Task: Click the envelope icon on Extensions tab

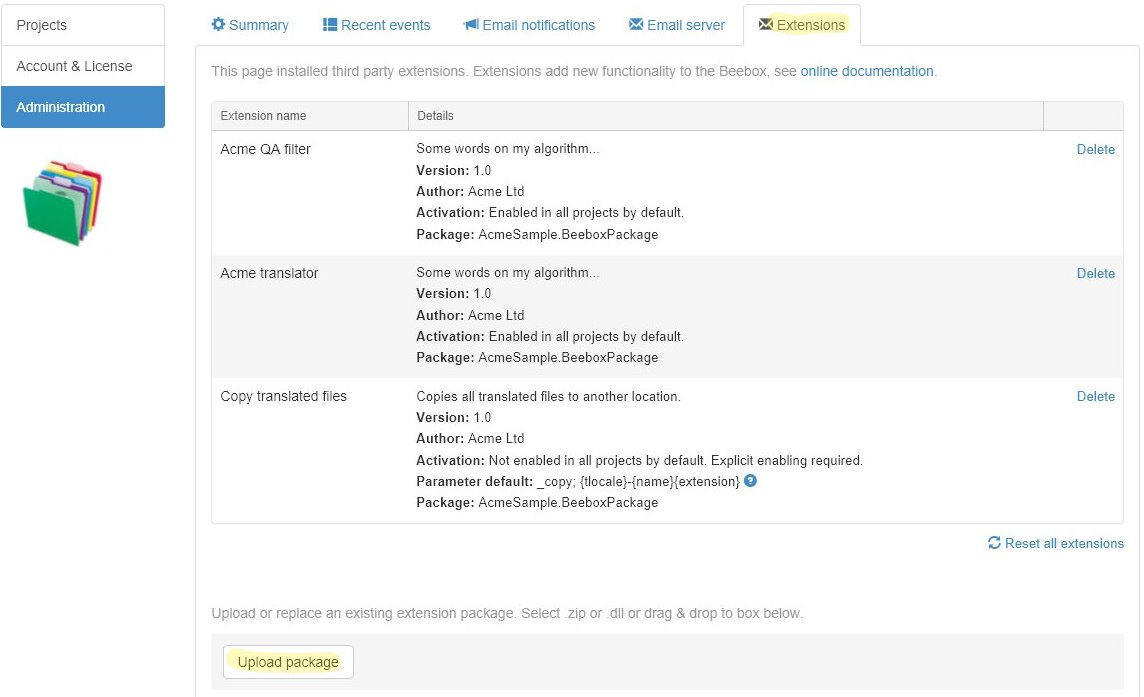Action: tap(766, 25)
